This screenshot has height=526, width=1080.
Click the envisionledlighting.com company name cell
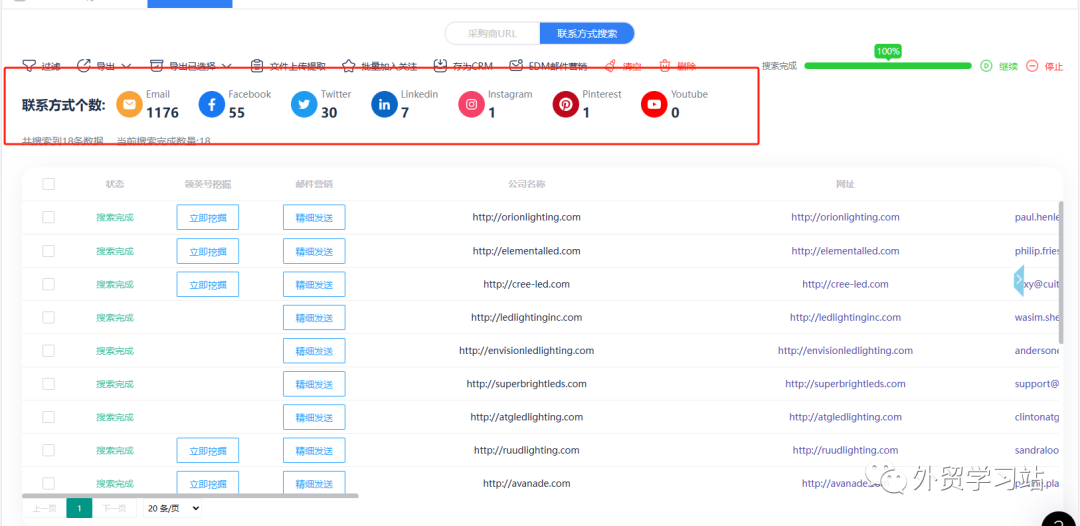pos(527,350)
